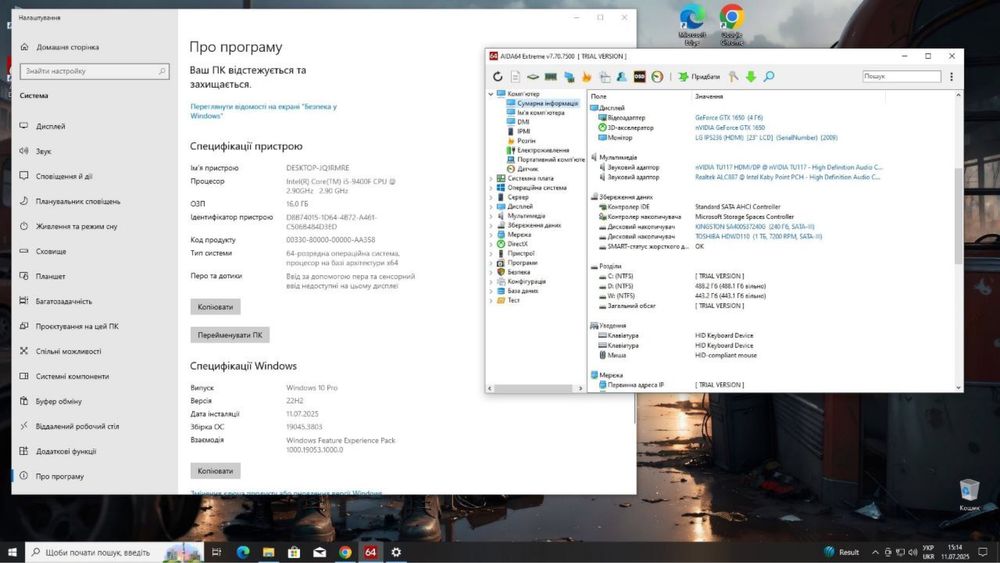Open the Recycle Bin on desktop
The width and height of the screenshot is (1000, 563).
coord(969,495)
